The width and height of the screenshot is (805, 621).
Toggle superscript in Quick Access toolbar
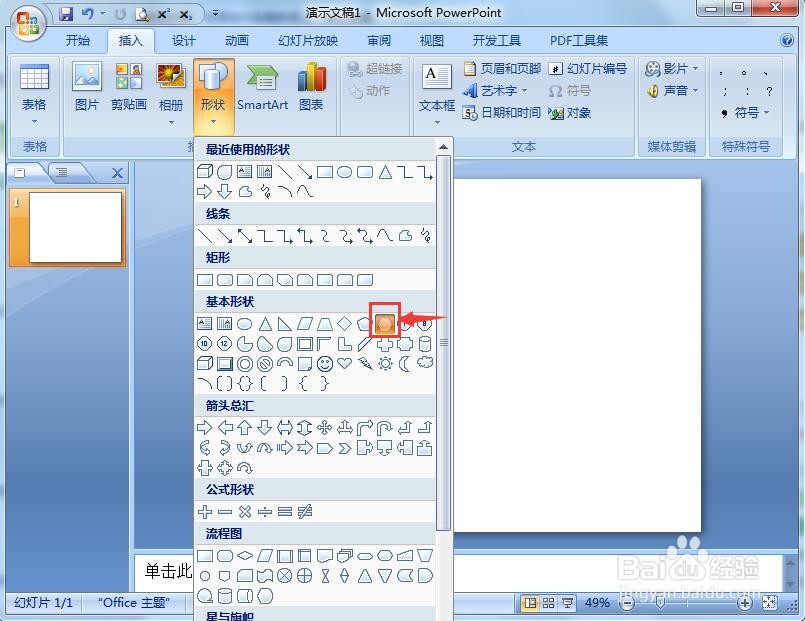[x=163, y=14]
